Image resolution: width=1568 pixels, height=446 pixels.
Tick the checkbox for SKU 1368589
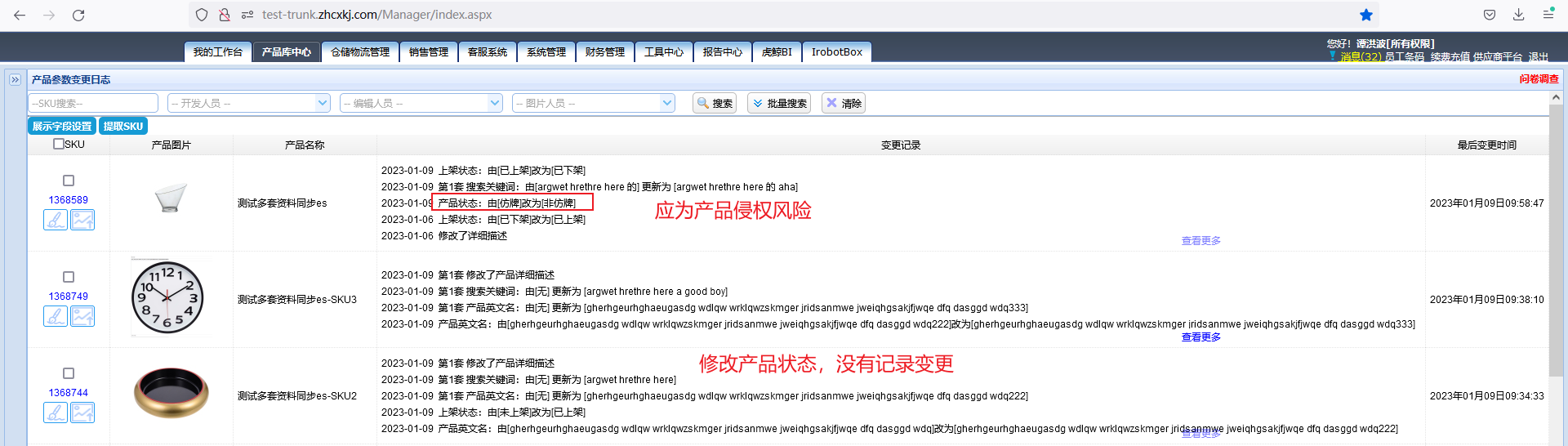[69, 181]
